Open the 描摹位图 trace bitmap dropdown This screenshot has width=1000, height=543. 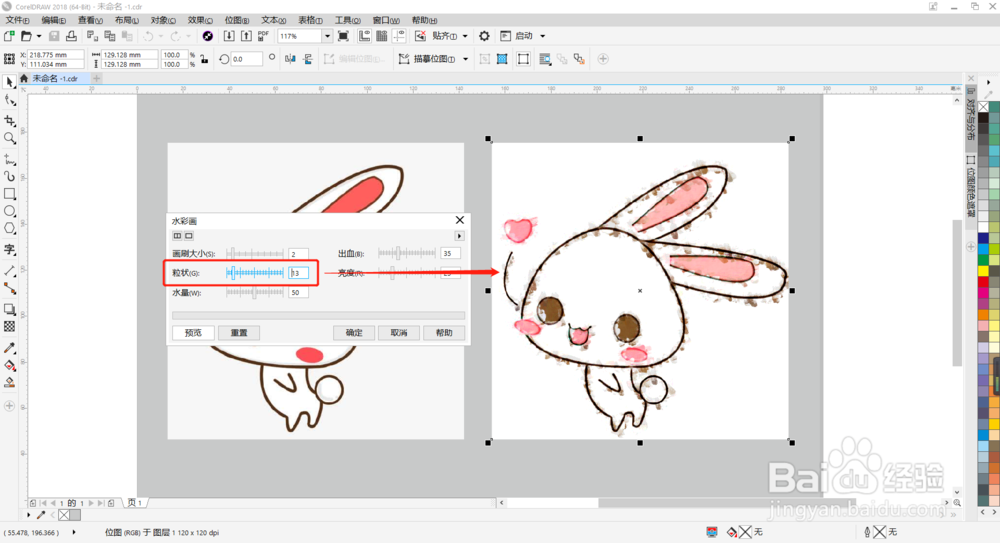(466, 59)
